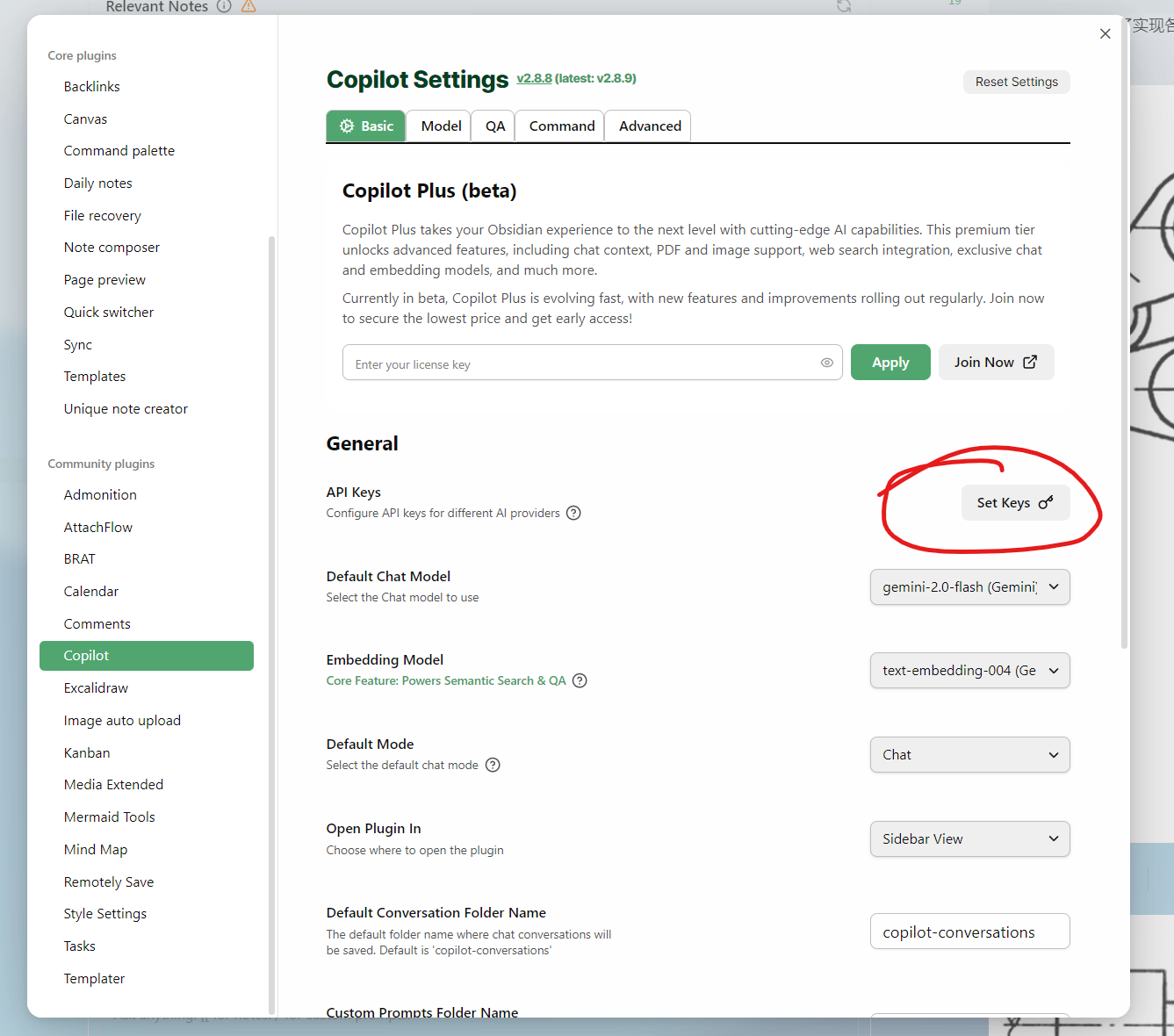Open Unique note creator settings

coord(147,408)
